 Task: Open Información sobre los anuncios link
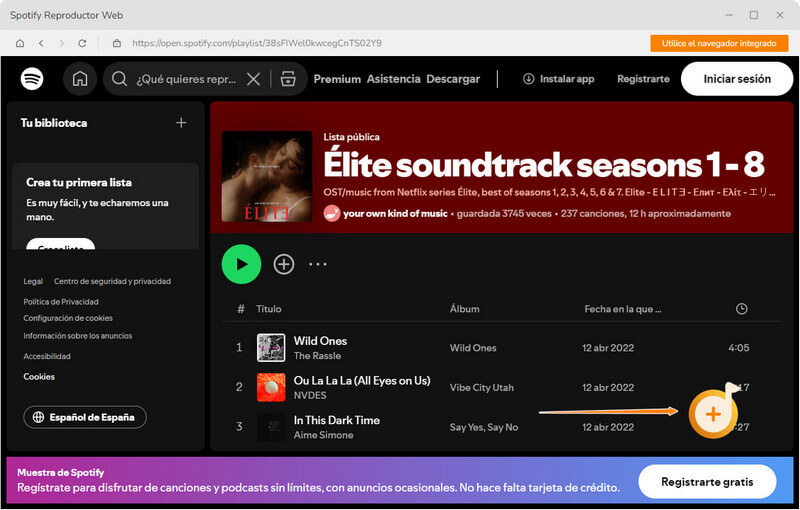point(78,336)
